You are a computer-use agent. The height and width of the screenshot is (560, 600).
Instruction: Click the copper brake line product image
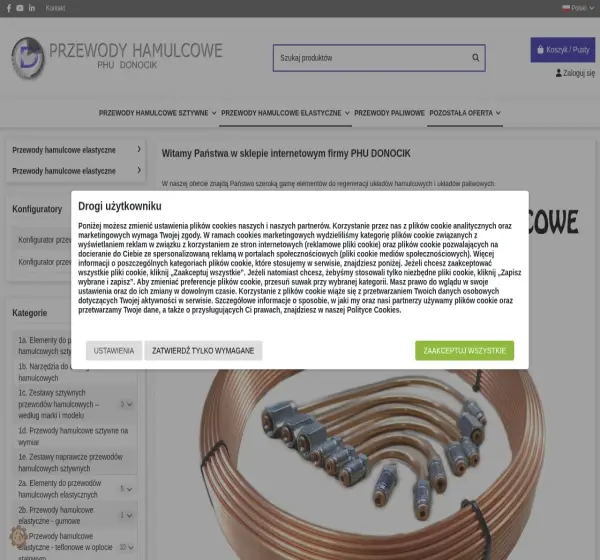pyautogui.click(x=371, y=463)
